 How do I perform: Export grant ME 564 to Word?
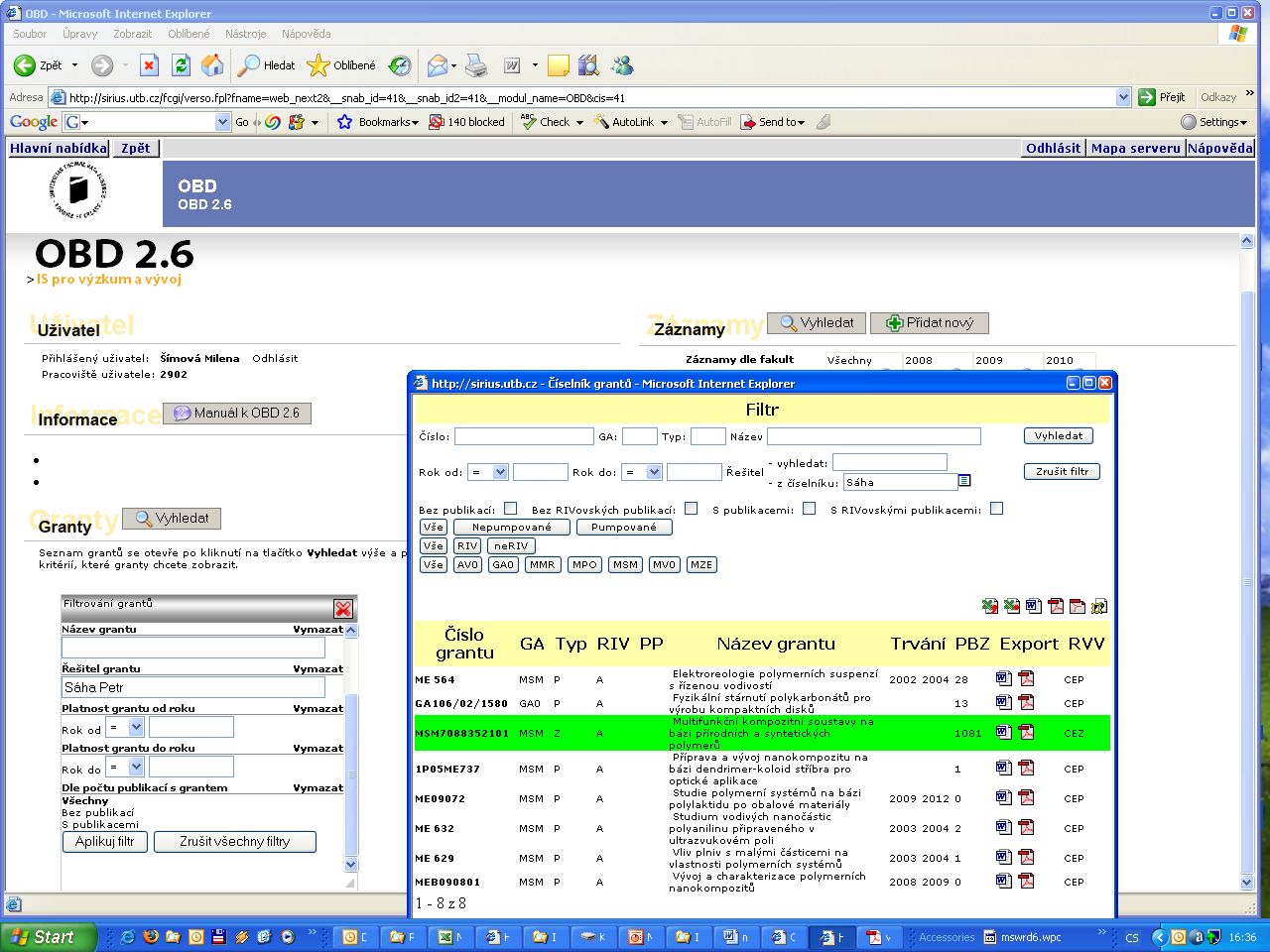[1004, 678]
